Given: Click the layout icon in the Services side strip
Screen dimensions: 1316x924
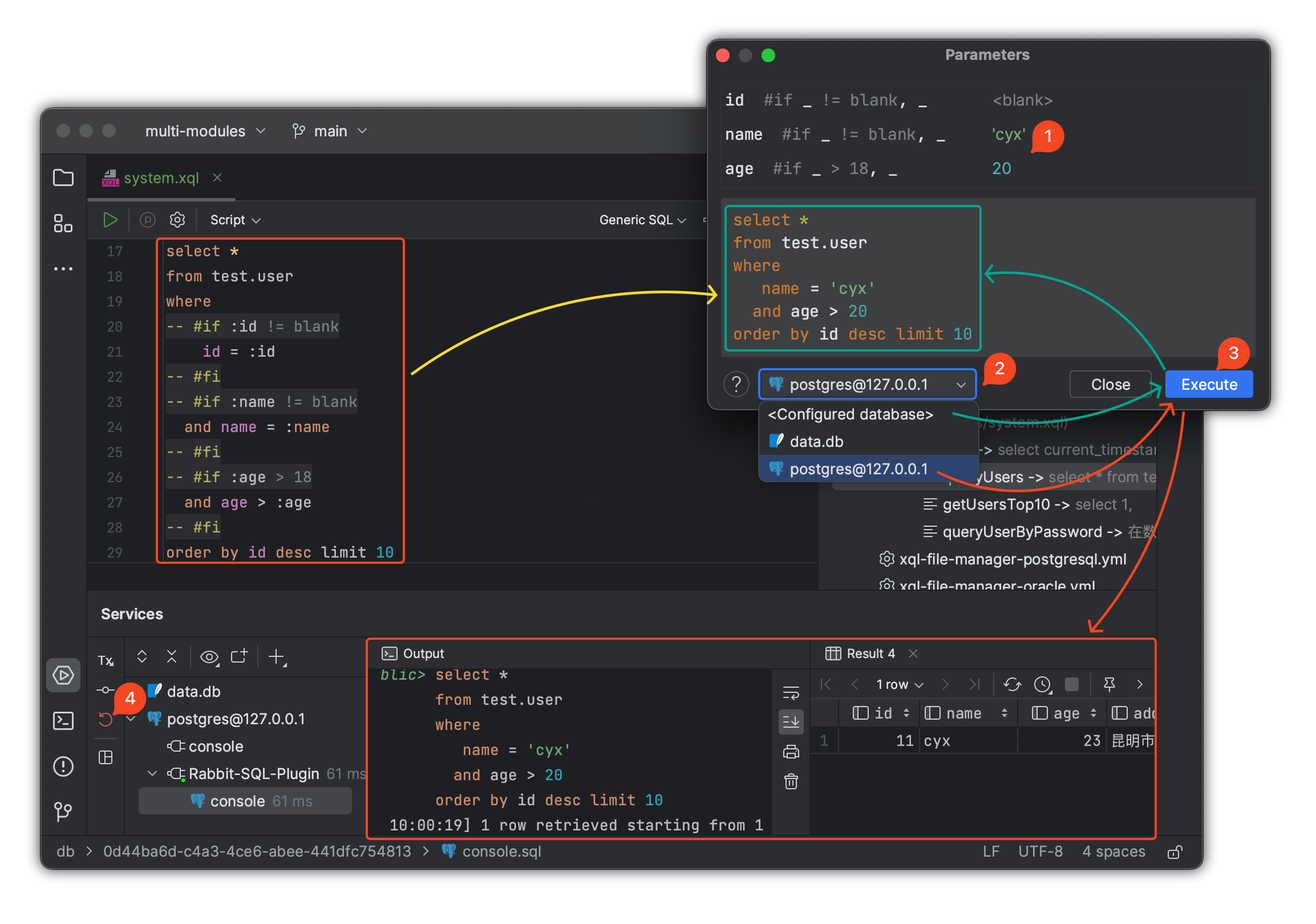Looking at the screenshot, I should click(x=106, y=758).
